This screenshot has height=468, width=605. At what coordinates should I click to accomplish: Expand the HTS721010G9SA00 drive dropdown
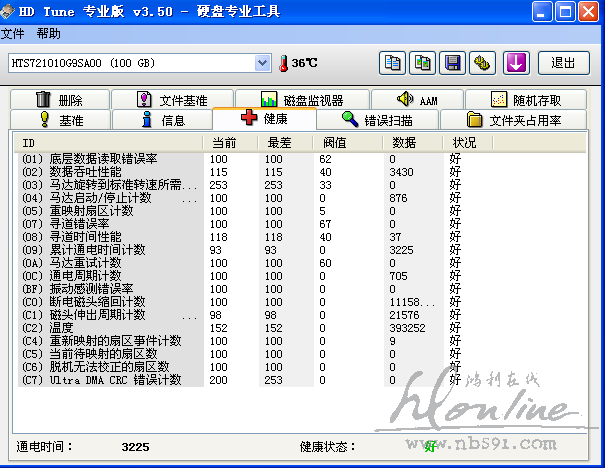[263, 63]
